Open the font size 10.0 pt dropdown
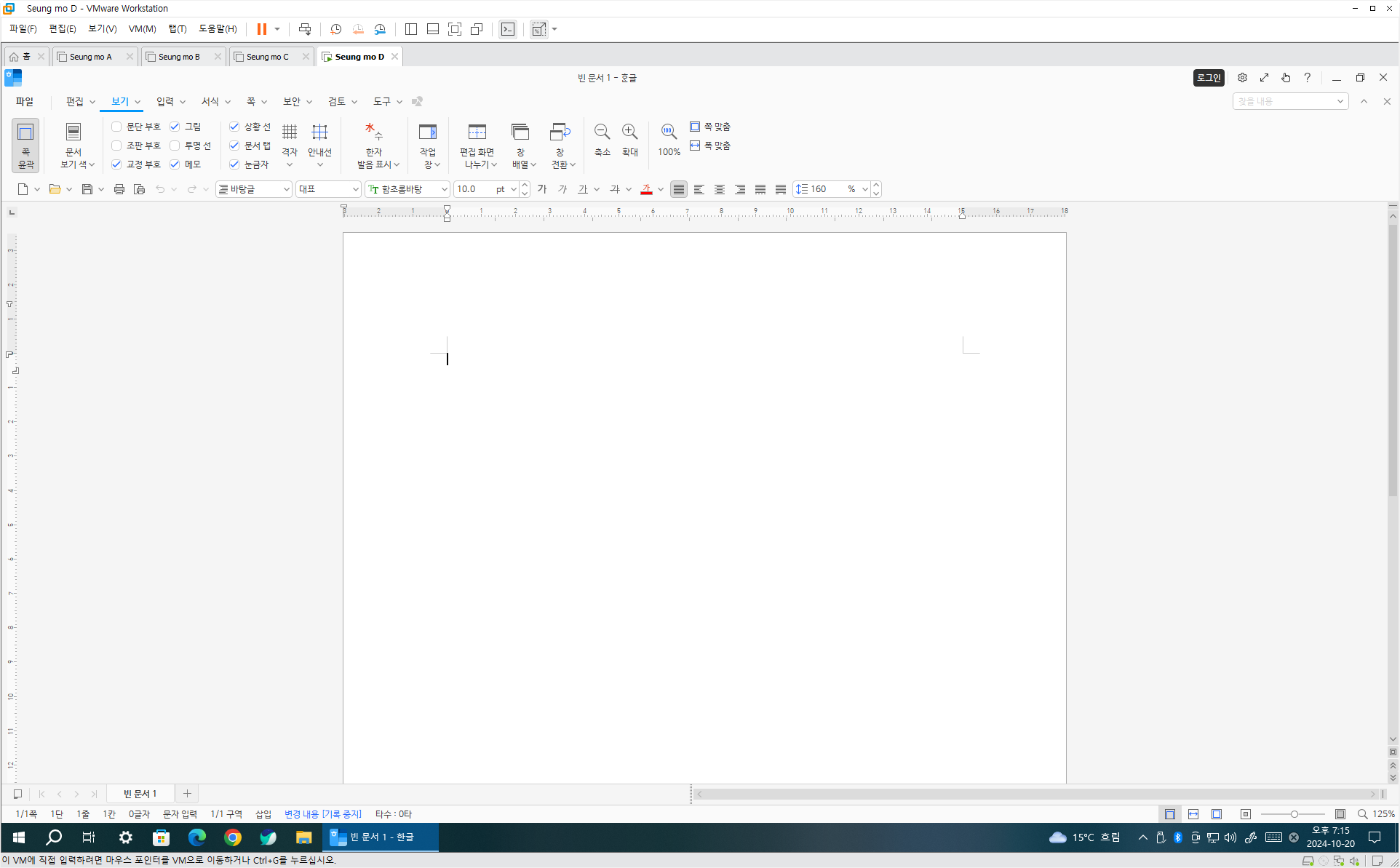The image size is (1400, 868). tap(513, 189)
